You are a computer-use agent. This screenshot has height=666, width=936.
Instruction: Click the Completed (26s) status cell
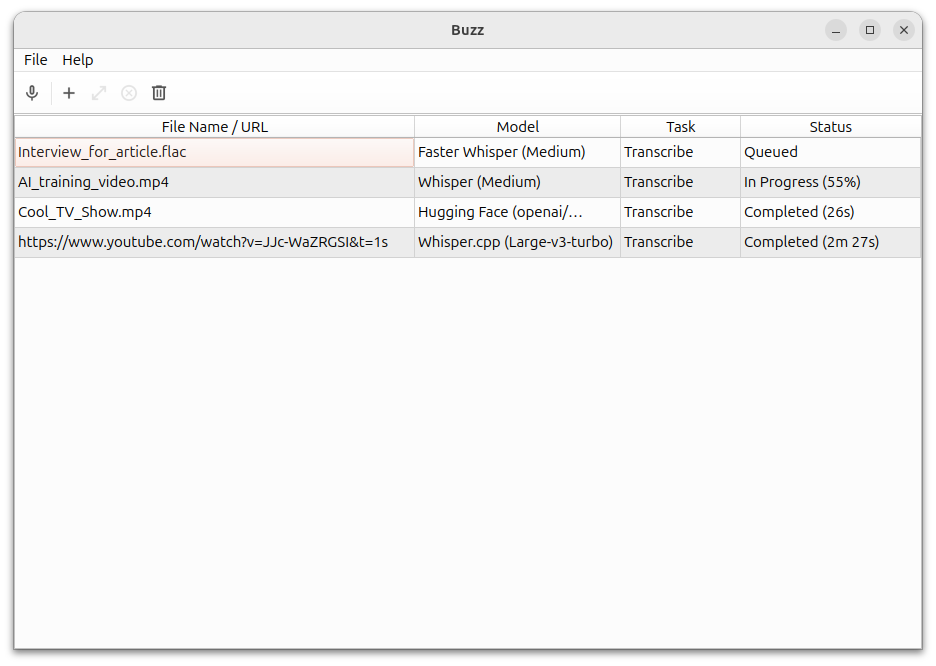pyautogui.click(x=799, y=212)
